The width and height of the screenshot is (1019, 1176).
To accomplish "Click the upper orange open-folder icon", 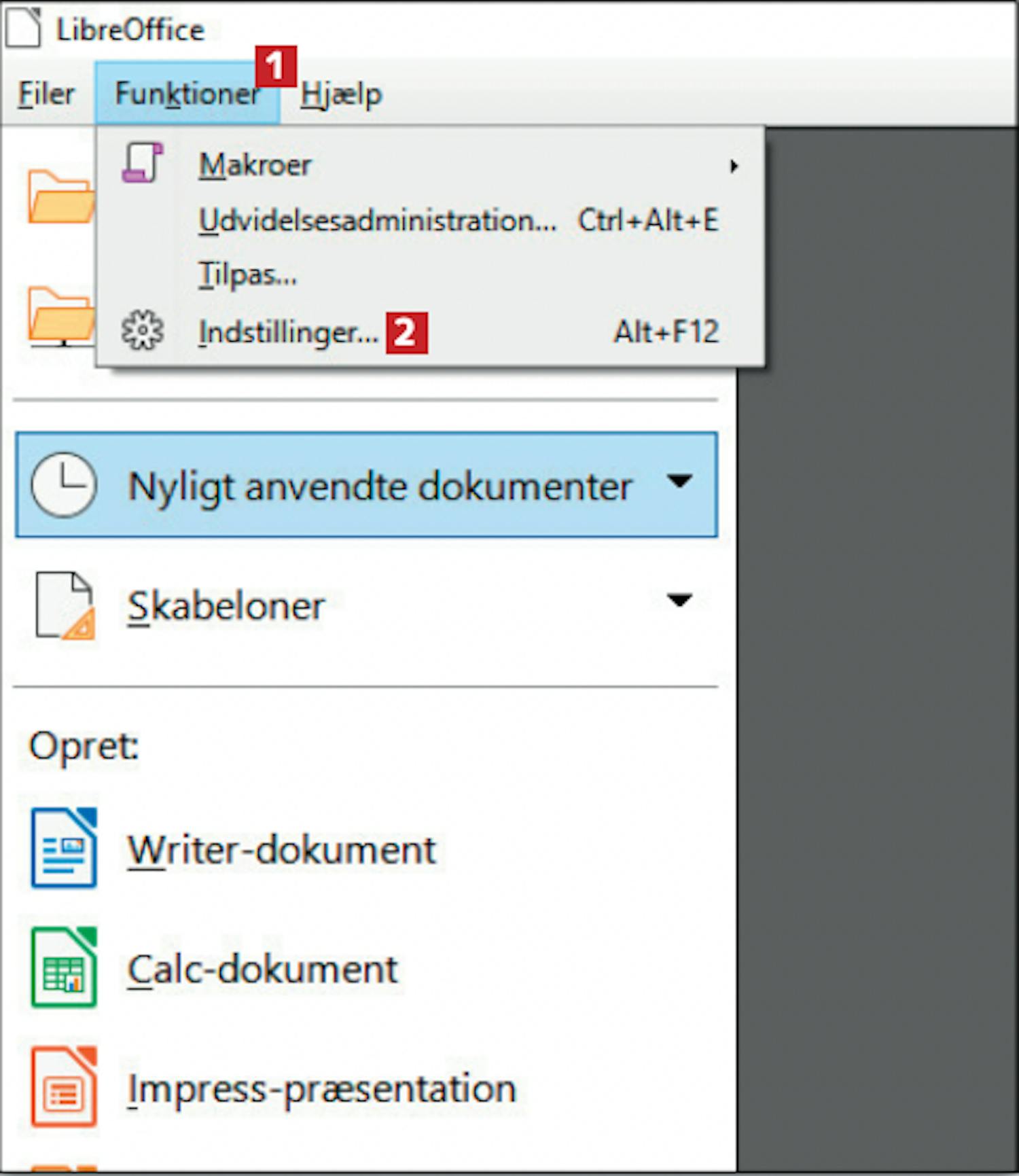I will tap(61, 197).
